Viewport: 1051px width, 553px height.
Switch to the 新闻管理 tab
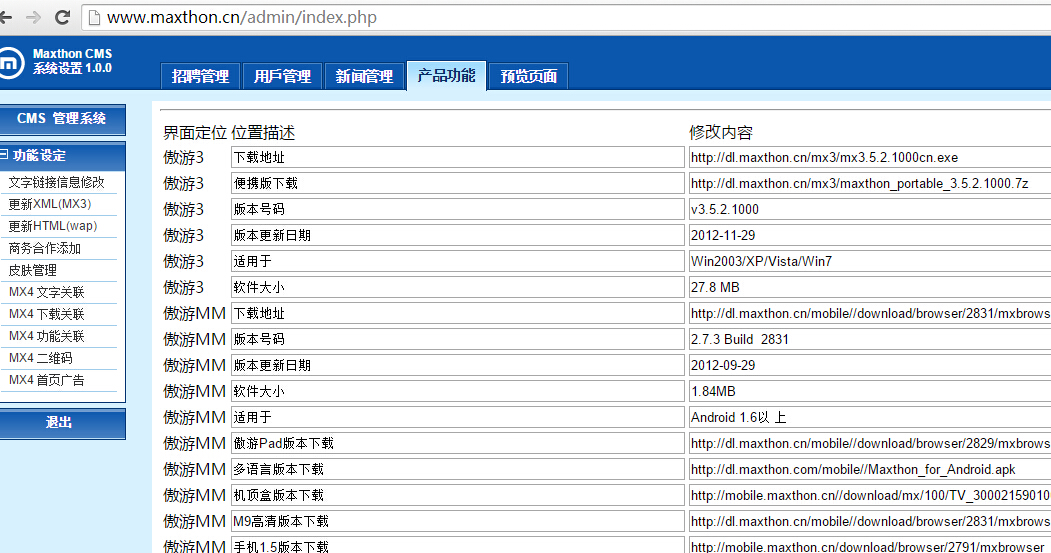pos(364,76)
